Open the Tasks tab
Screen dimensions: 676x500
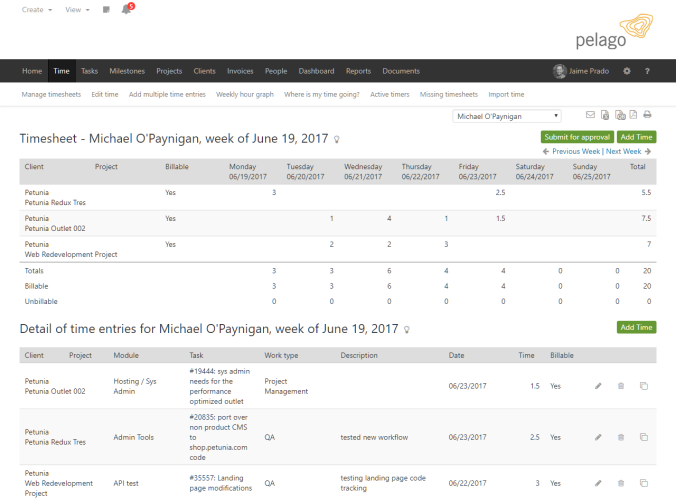click(x=89, y=71)
